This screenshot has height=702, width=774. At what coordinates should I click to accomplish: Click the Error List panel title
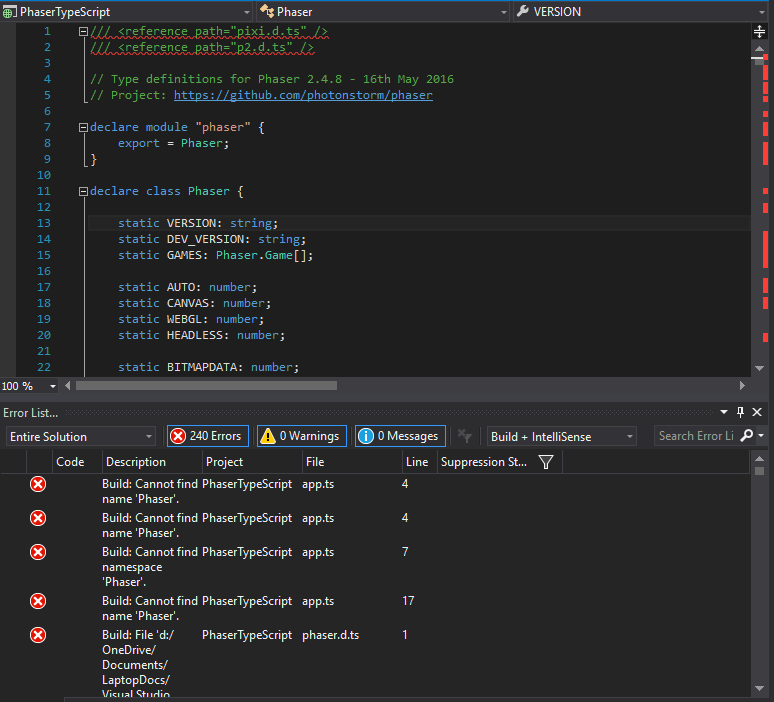(x=30, y=413)
